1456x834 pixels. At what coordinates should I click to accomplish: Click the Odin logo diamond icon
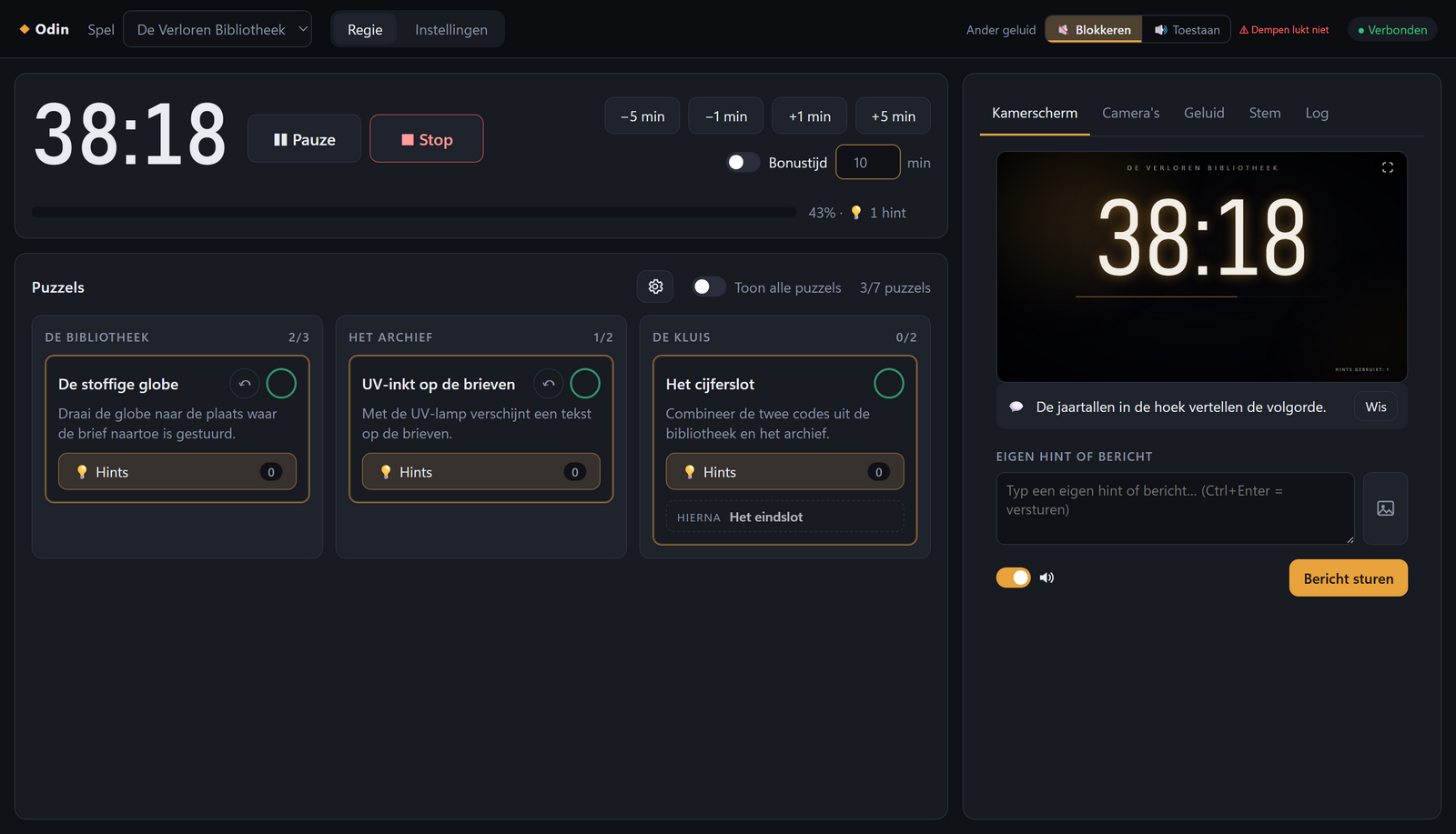point(25,29)
